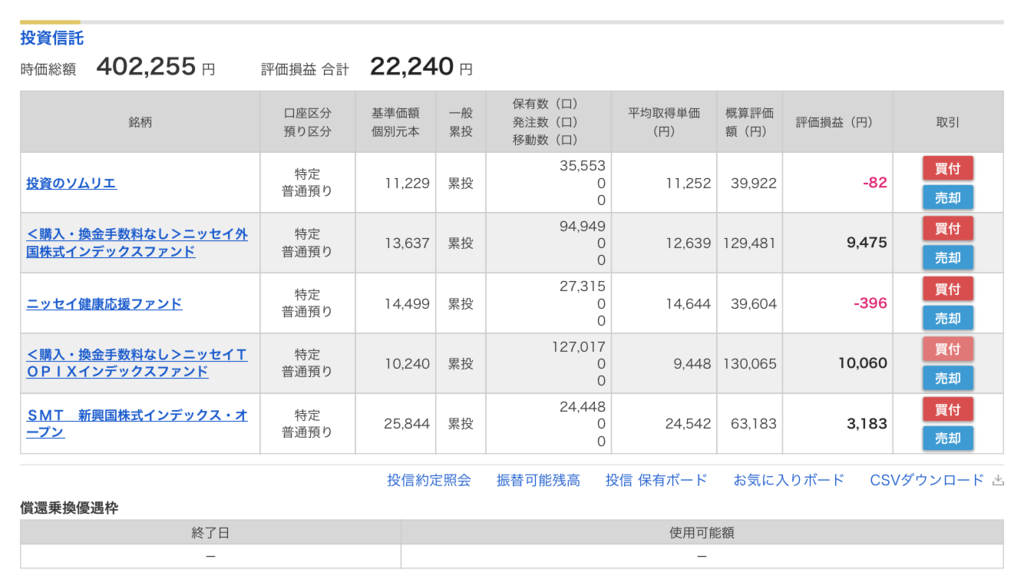
Task: Click 買付 for ニッセイ外国株式インデックスファンド
Action: (948, 229)
